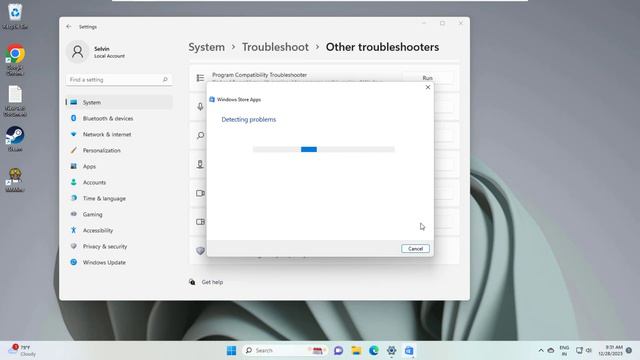The image size is (640, 360).
Task: Click the Get help icon
Action: pos(192,282)
